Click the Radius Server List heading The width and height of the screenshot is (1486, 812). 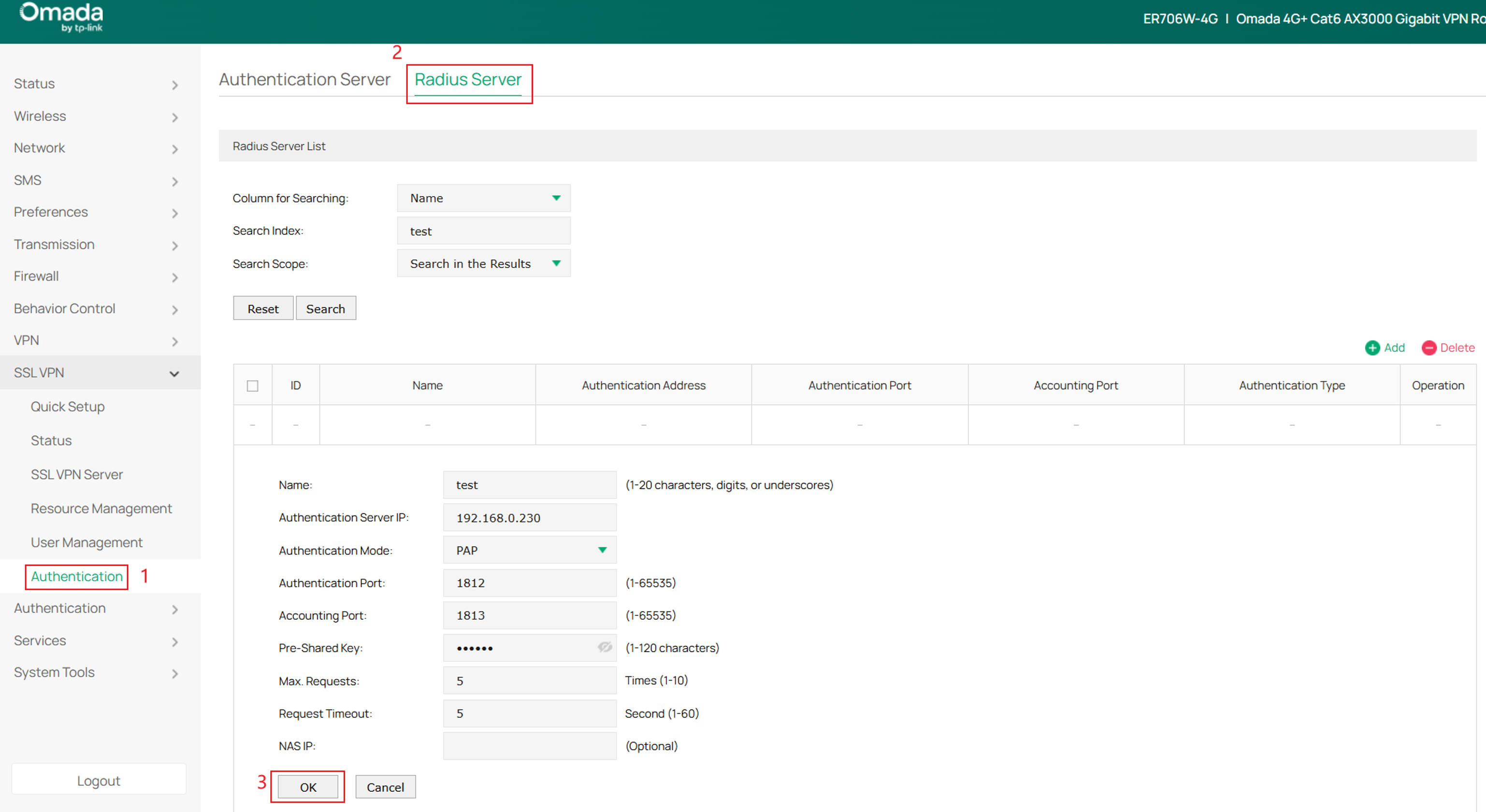point(279,146)
